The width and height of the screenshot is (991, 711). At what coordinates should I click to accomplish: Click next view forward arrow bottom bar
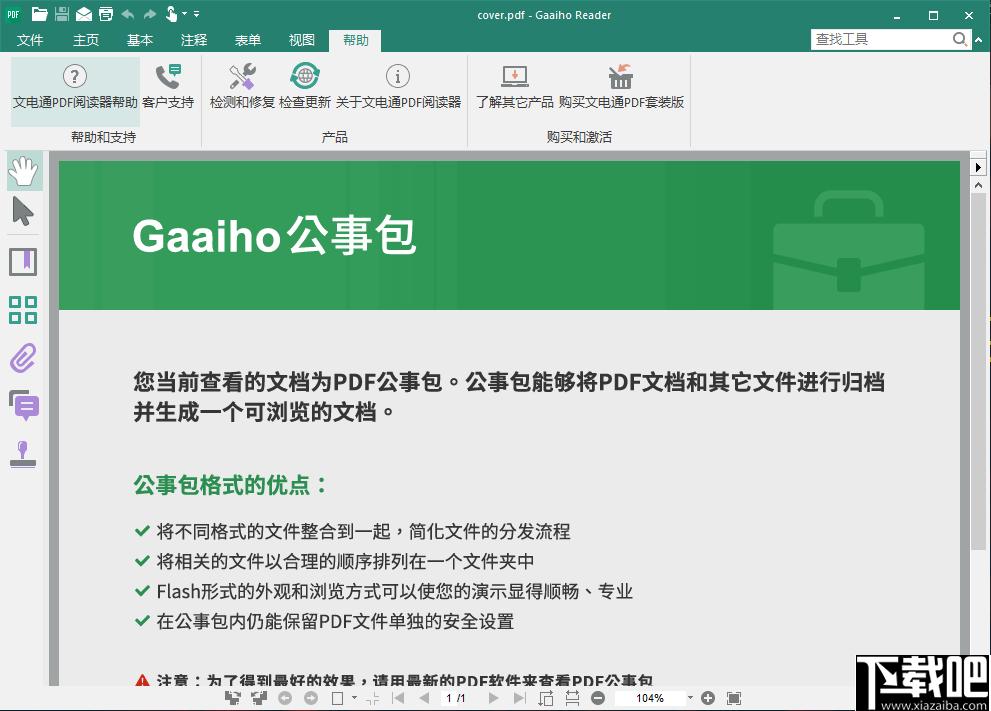pos(311,698)
